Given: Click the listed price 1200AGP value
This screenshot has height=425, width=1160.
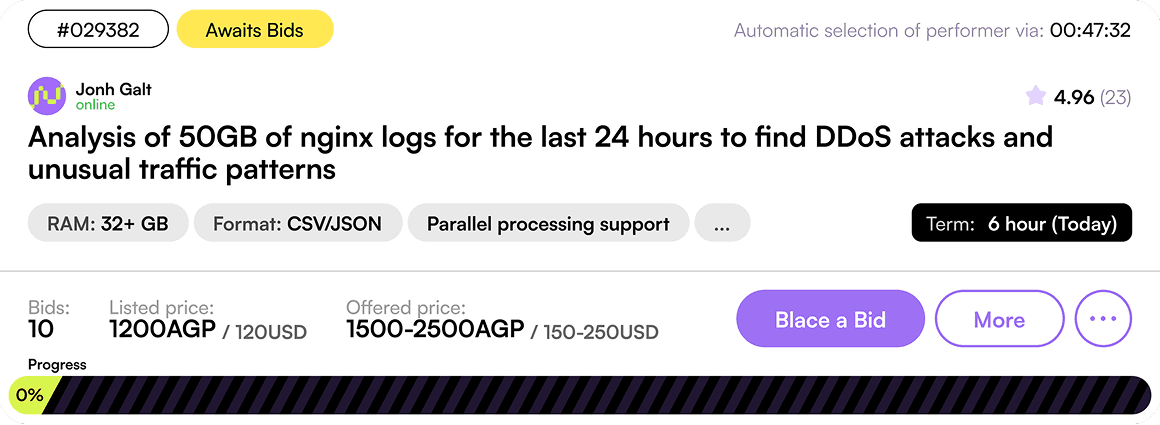Looking at the screenshot, I should (x=162, y=329).
